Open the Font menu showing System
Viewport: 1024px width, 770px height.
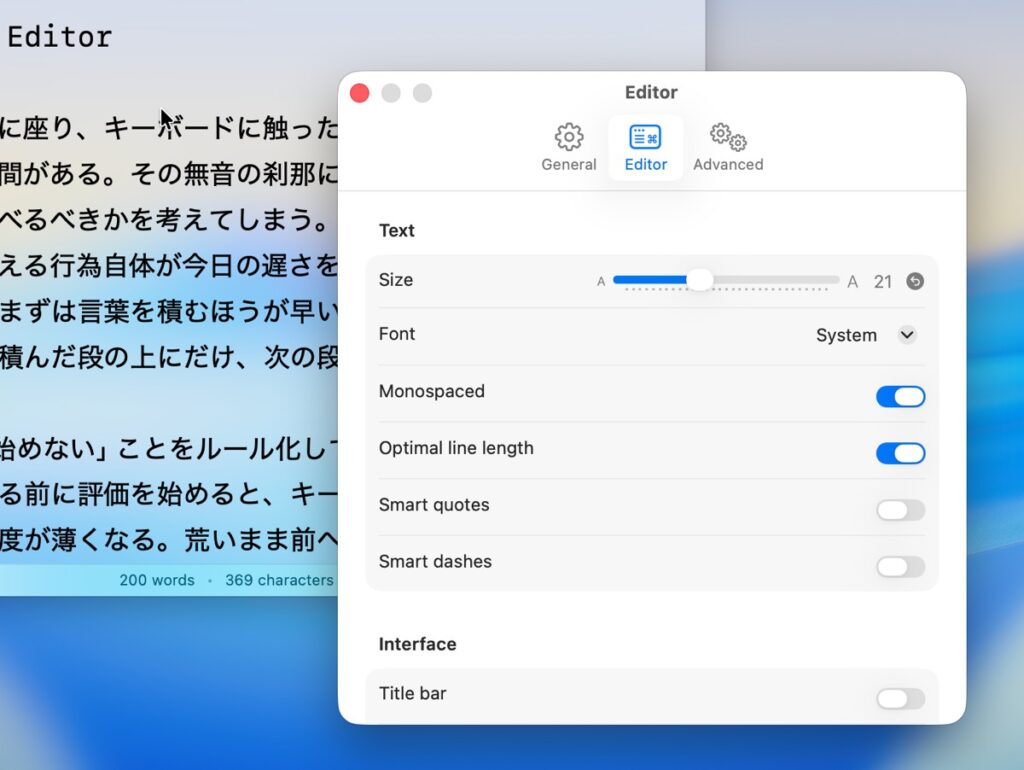pos(847,335)
